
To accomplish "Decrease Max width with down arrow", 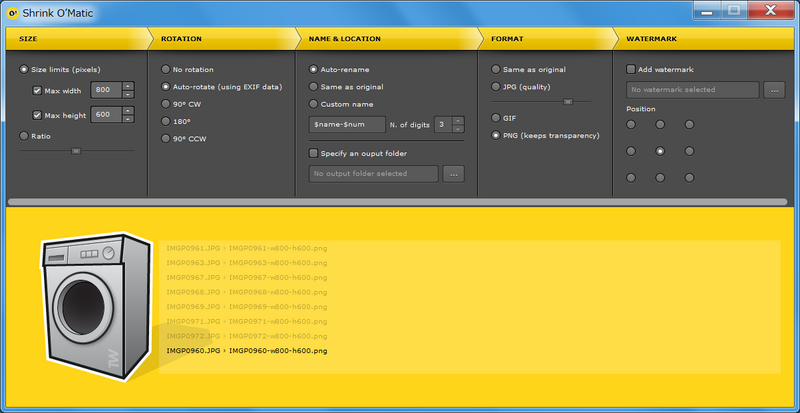I will [129, 94].
